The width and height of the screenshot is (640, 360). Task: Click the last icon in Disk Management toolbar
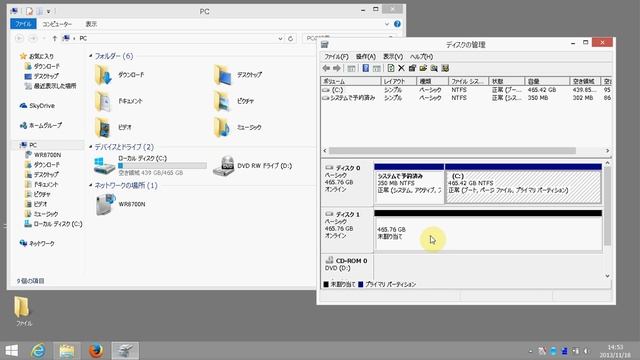coord(445,68)
